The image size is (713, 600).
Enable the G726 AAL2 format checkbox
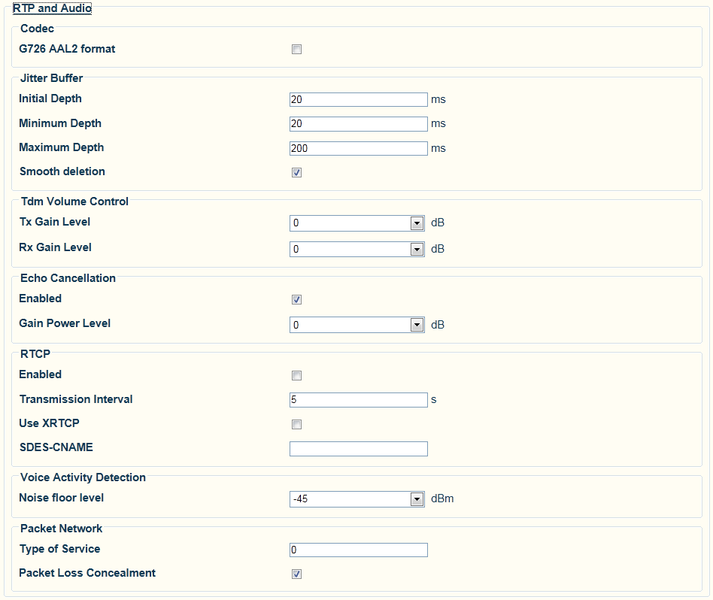tap(296, 49)
